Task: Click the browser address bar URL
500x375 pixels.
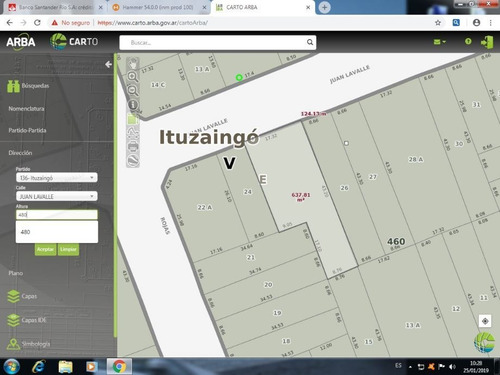Action: tap(153, 23)
